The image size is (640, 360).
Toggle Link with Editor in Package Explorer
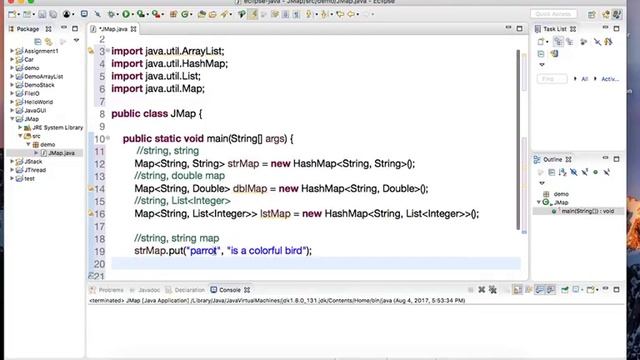point(49,41)
